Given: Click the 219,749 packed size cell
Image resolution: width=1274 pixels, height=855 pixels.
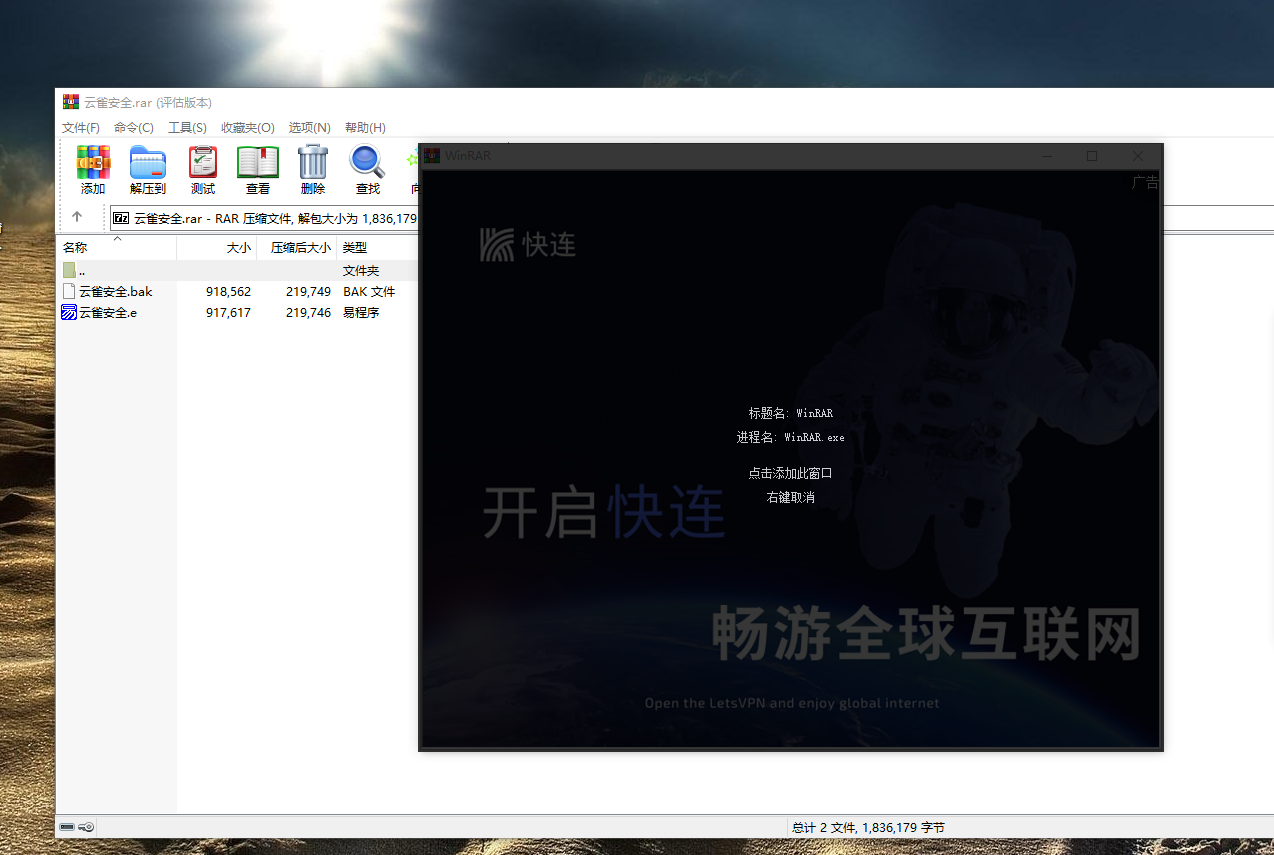Looking at the screenshot, I should point(308,291).
